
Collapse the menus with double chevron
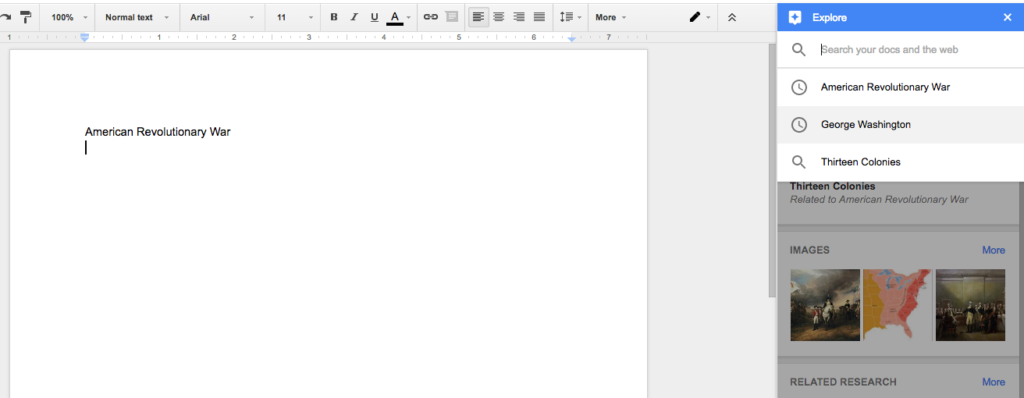tap(732, 17)
